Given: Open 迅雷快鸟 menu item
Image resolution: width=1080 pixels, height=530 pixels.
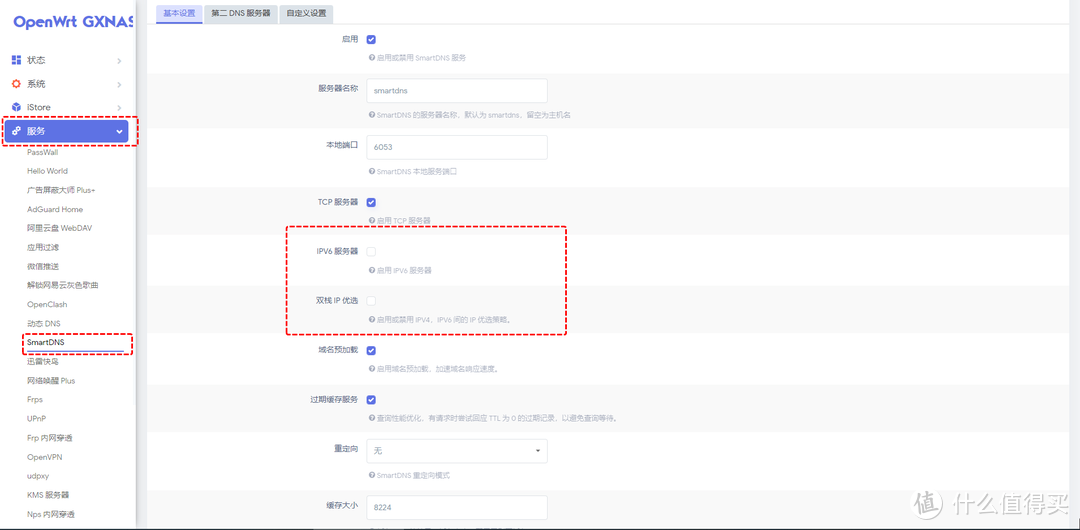Looking at the screenshot, I should (x=43, y=361).
